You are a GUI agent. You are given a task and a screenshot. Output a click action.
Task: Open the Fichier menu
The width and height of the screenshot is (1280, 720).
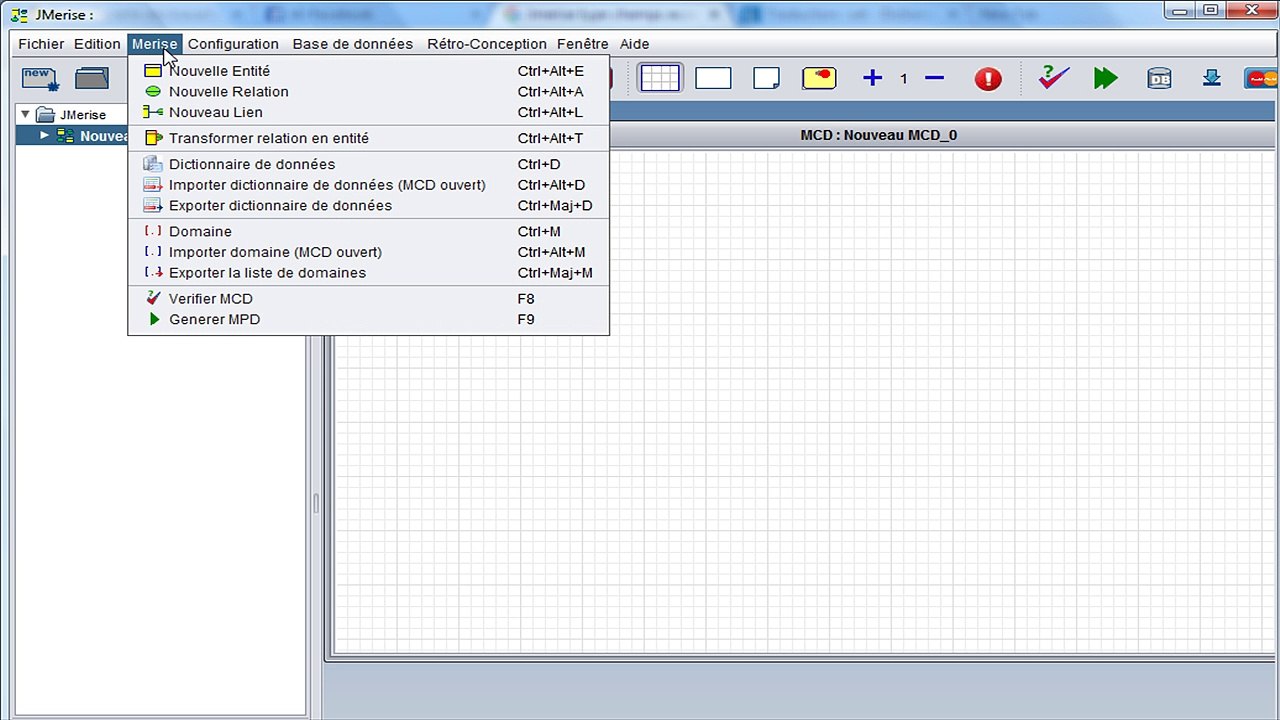(41, 44)
